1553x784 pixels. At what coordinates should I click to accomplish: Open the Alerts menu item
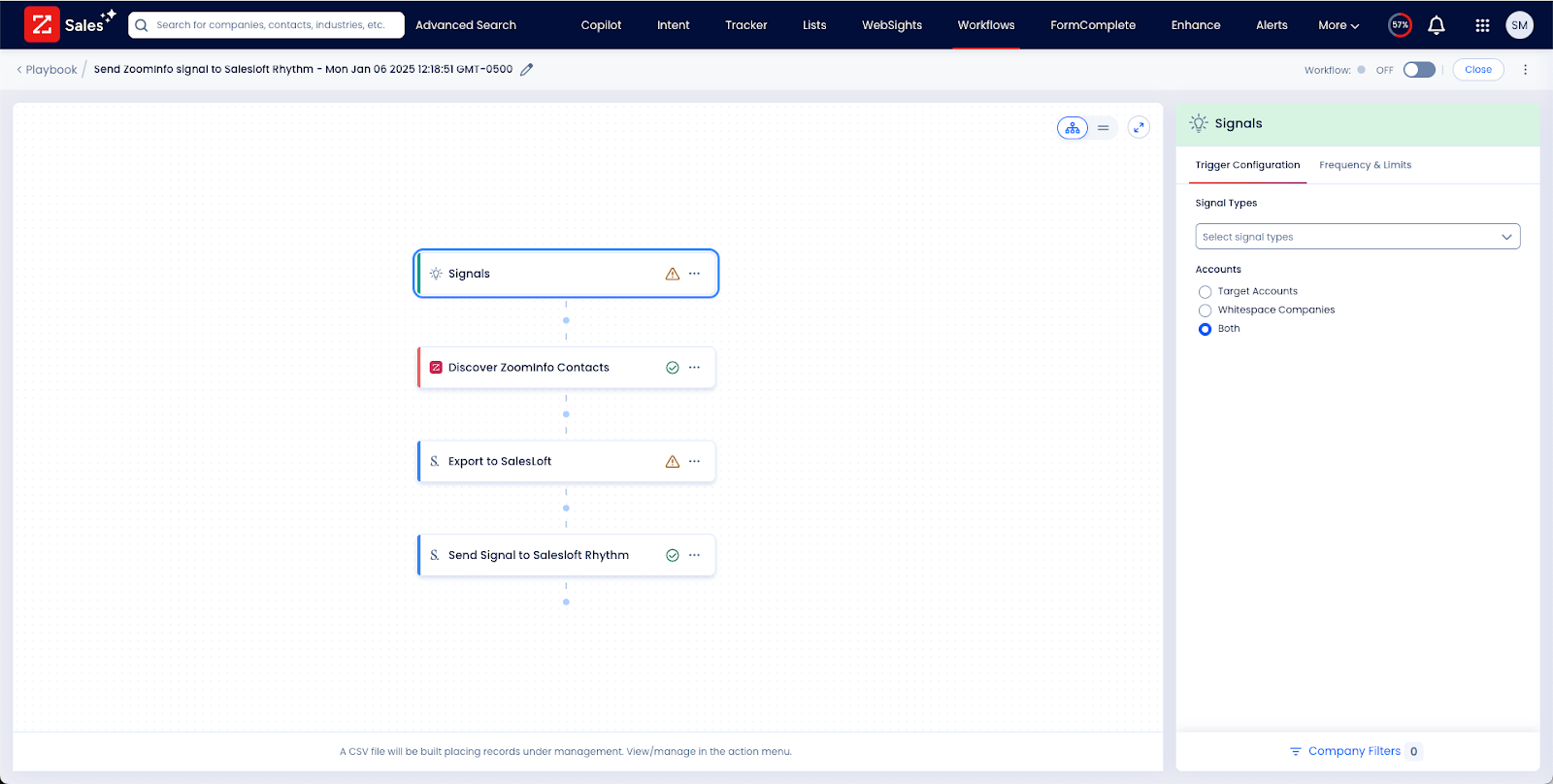click(1272, 25)
